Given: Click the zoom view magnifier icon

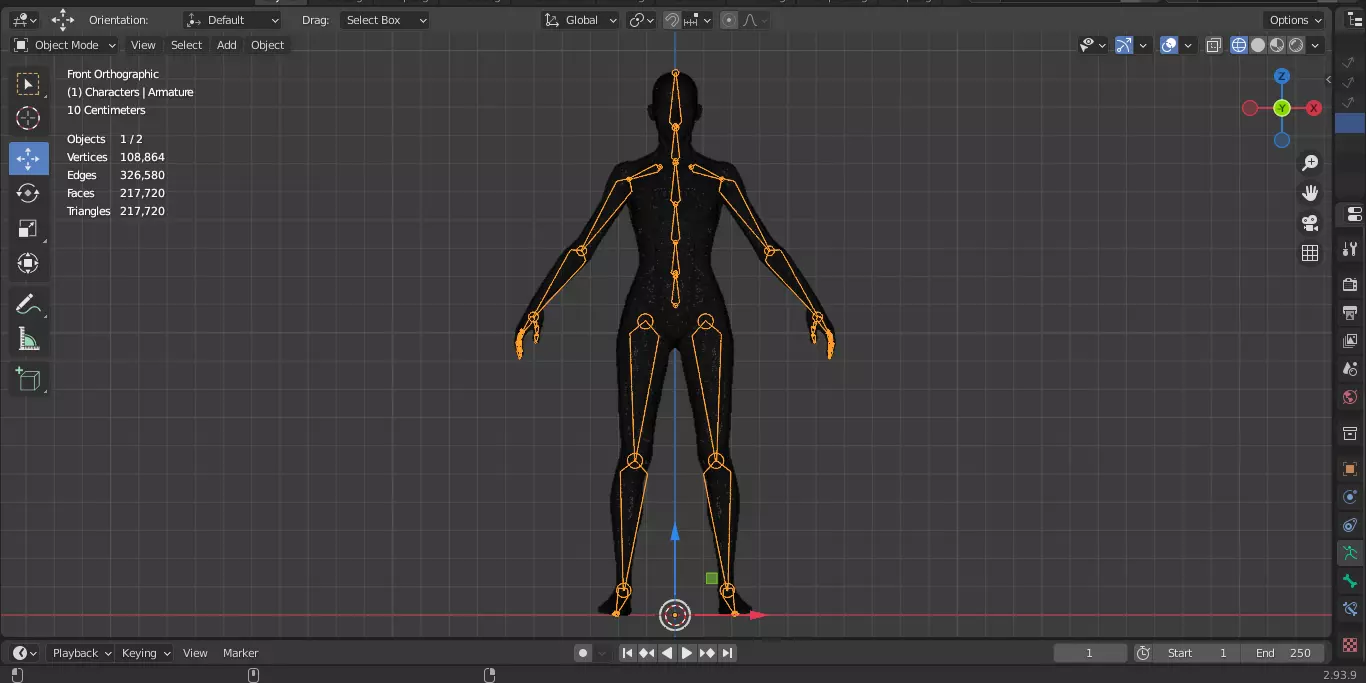Looking at the screenshot, I should [x=1310, y=163].
